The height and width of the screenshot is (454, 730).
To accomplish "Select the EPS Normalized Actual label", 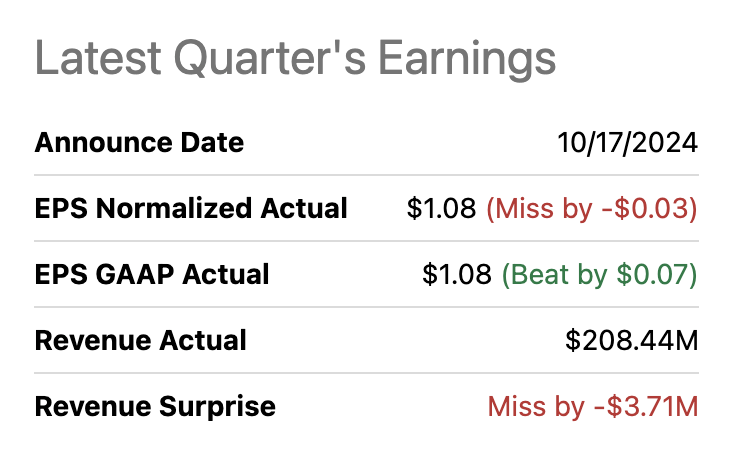I will pos(191,208).
